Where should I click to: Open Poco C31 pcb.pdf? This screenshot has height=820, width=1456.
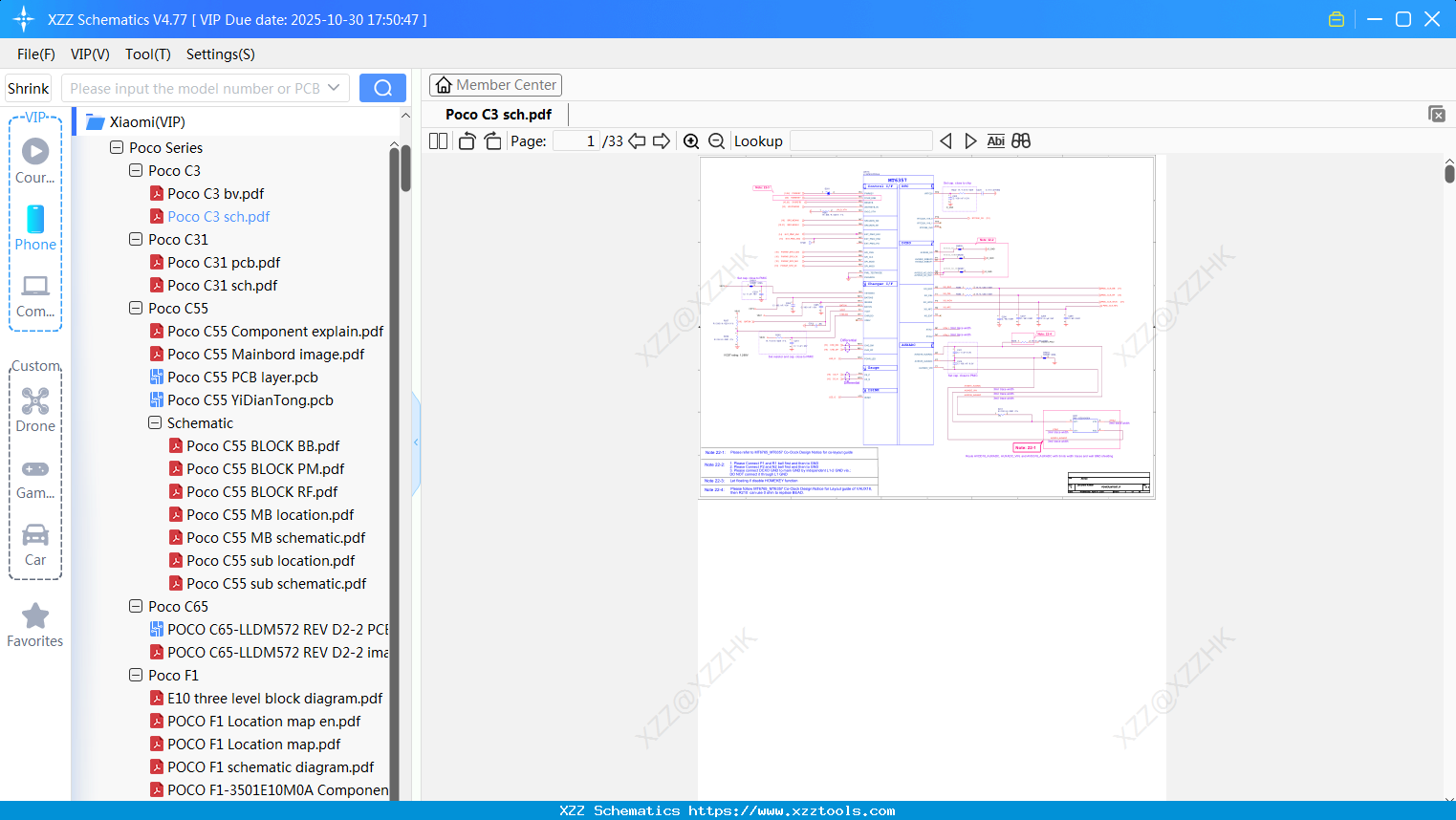224,262
